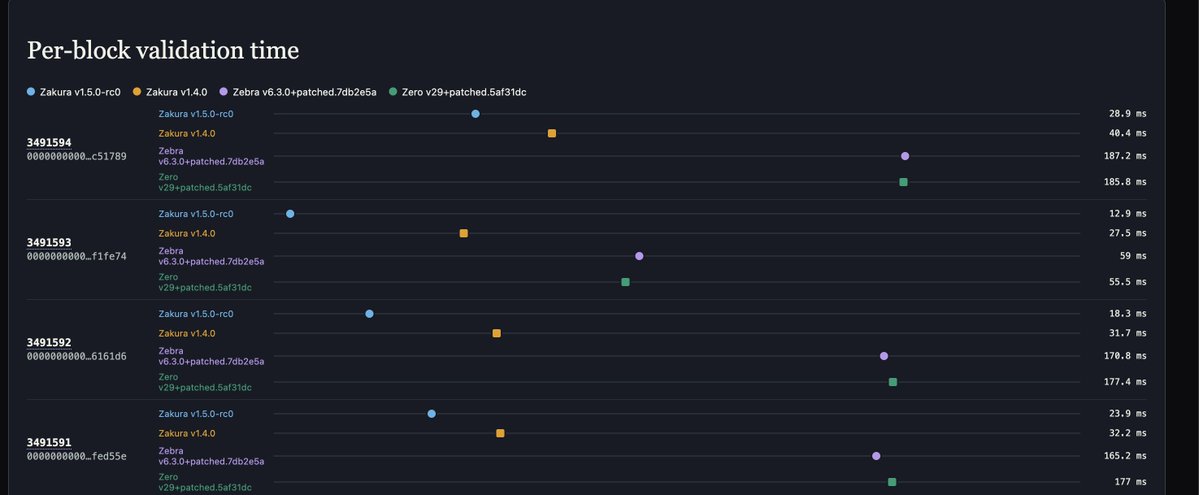Image resolution: width=1199 pixels, height=495 pixels.
Task: Click blue dot marker for block 3491592
Action: click(369, 314)
